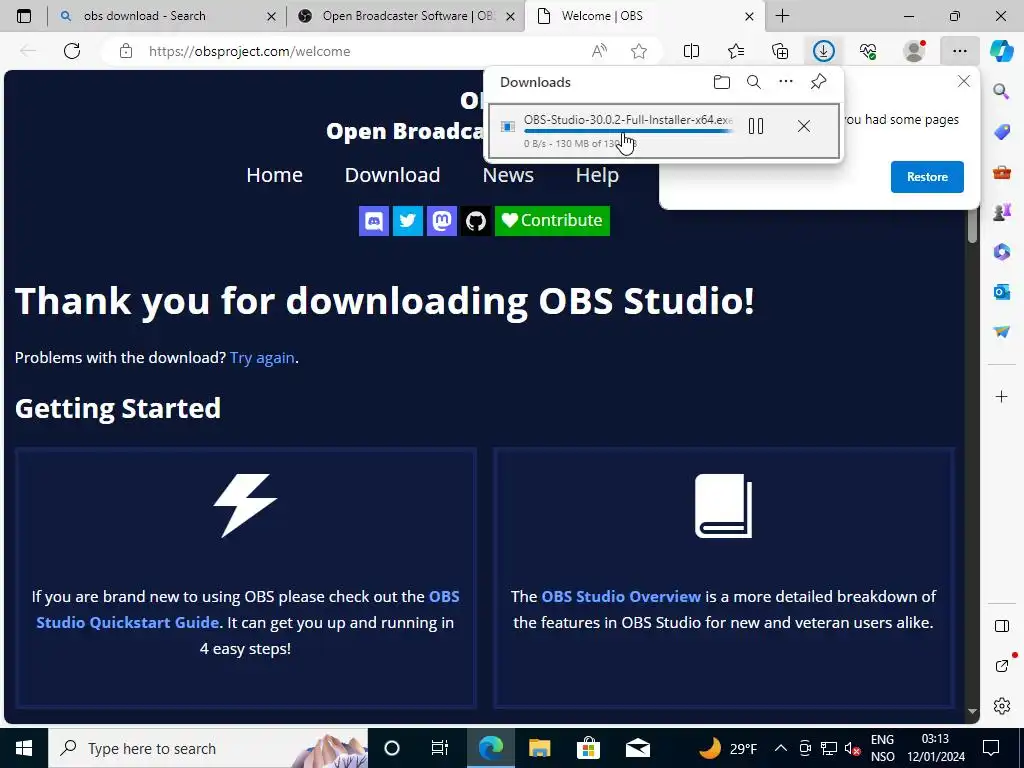
Task: Show hidden system tray icons
Action: 780,748
